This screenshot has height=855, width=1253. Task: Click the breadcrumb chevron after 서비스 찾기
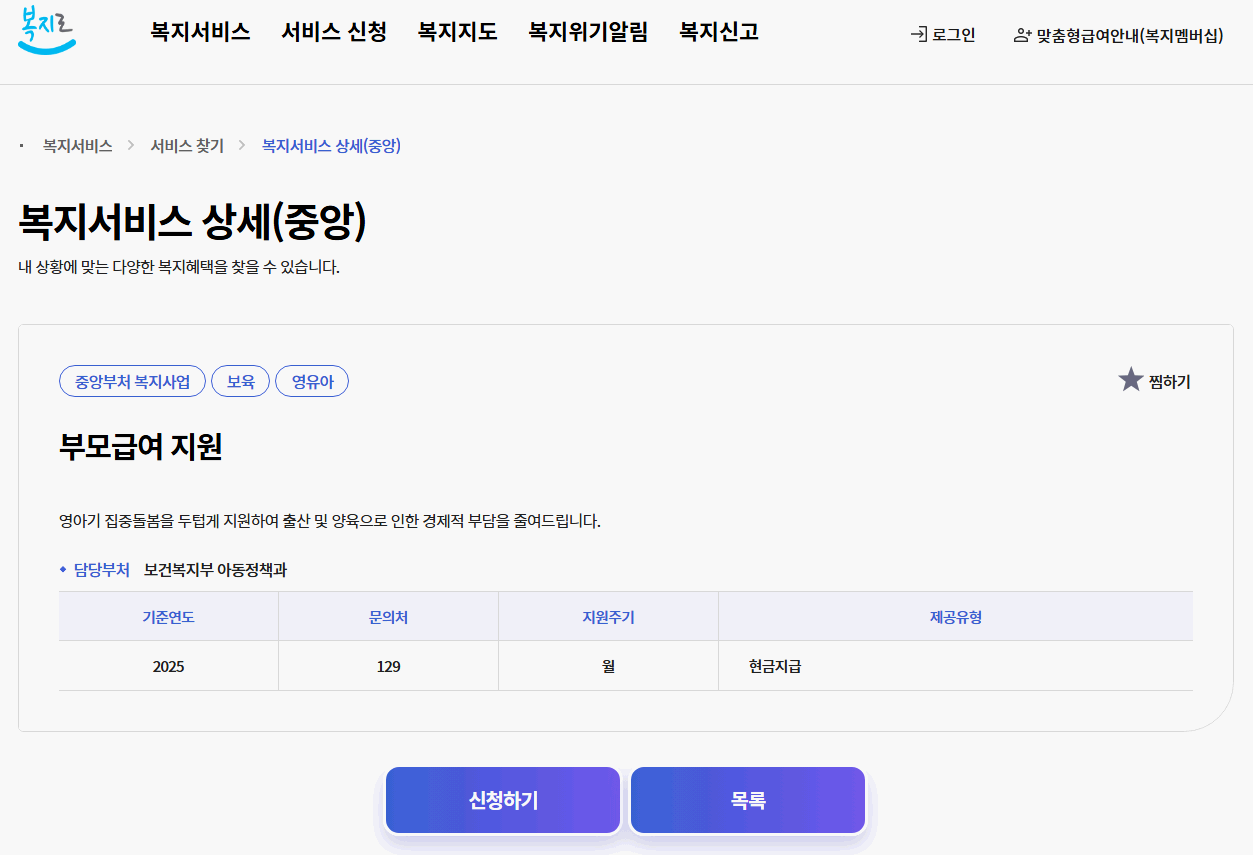point(239,145)
